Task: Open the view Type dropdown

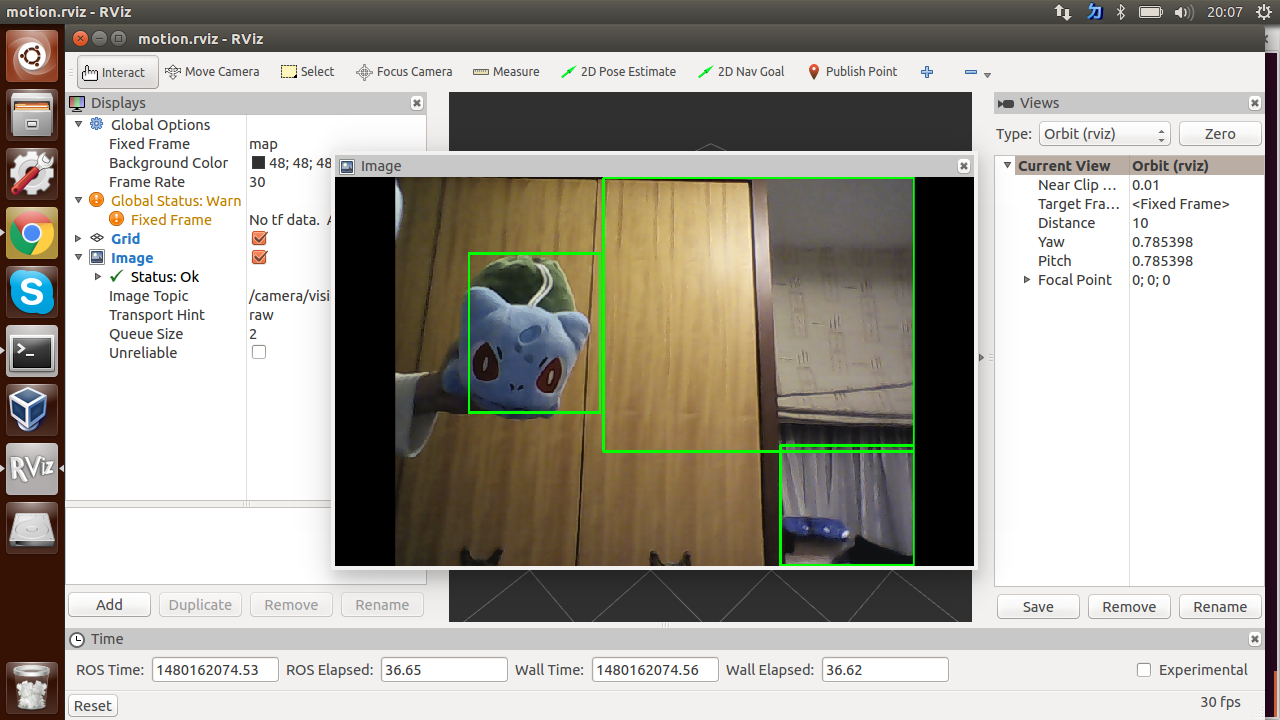Action: click(x=1103, y=134)
